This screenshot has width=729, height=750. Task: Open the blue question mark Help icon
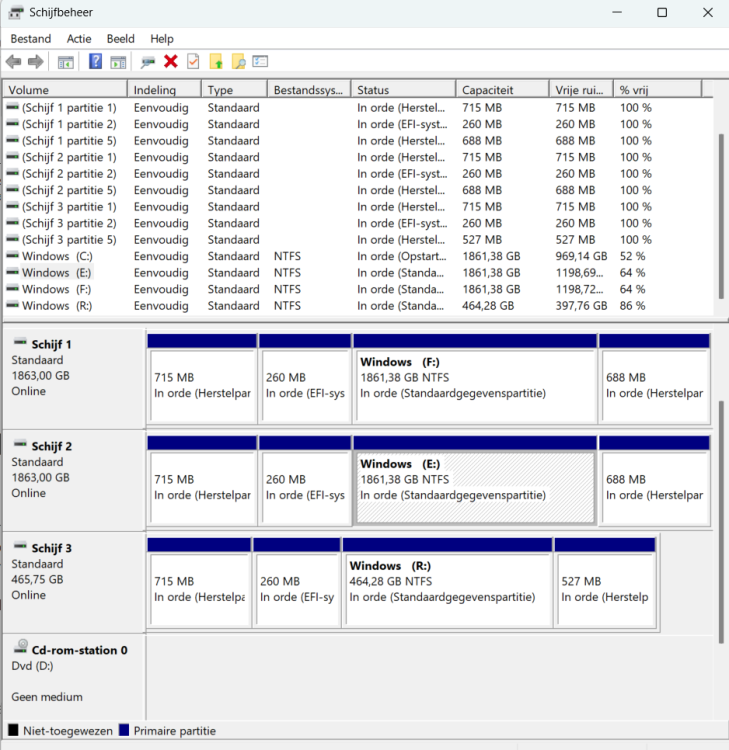95,62
